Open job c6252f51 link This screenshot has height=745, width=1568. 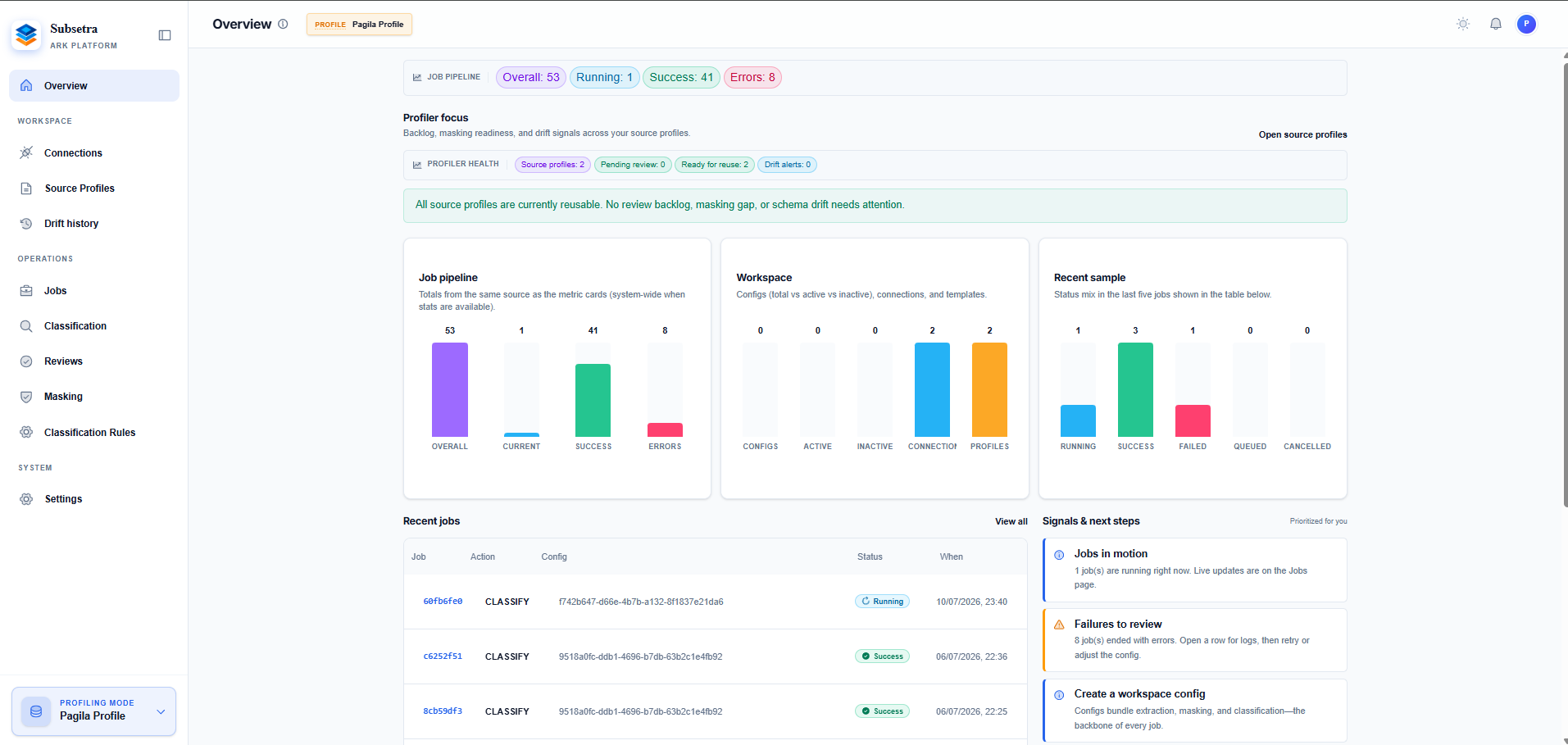point(443,656)
